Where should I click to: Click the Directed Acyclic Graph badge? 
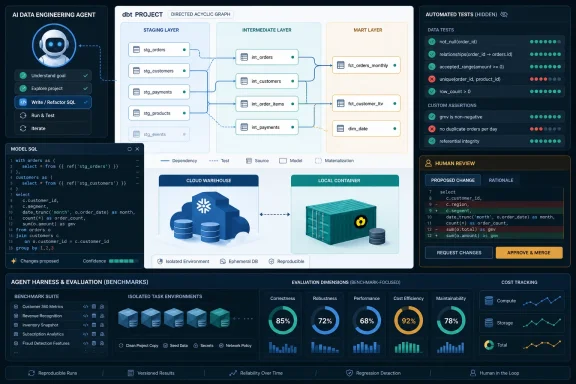(x=201, y=14)
